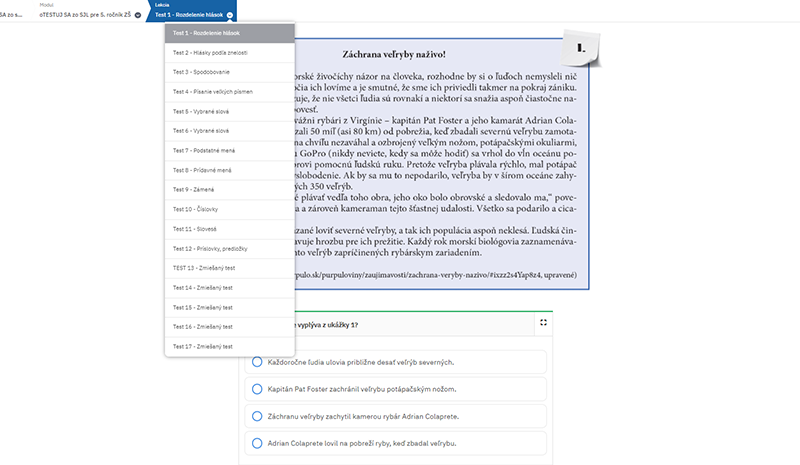Expand question to fullscreen icon
Image resolution: width=800 pixels, height=465 pixels.
pyautogui.click(x=543, y=323)
